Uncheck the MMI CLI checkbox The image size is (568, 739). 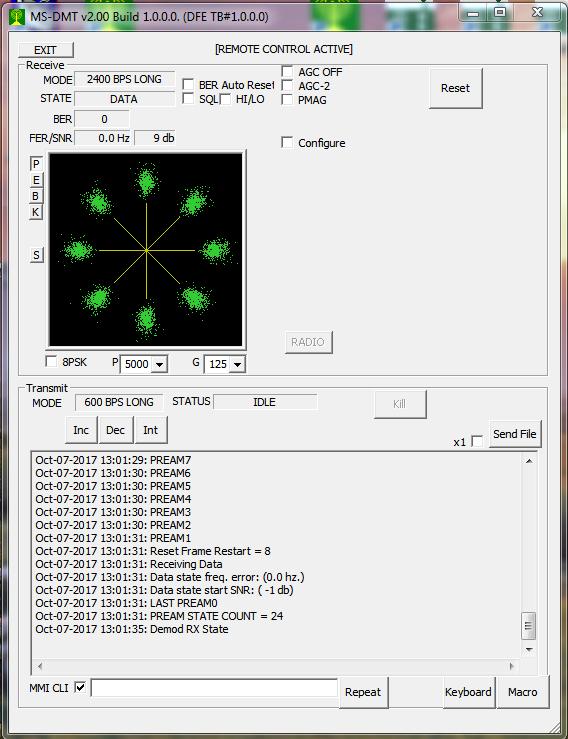pyautogui.click(x=80, y=687)
